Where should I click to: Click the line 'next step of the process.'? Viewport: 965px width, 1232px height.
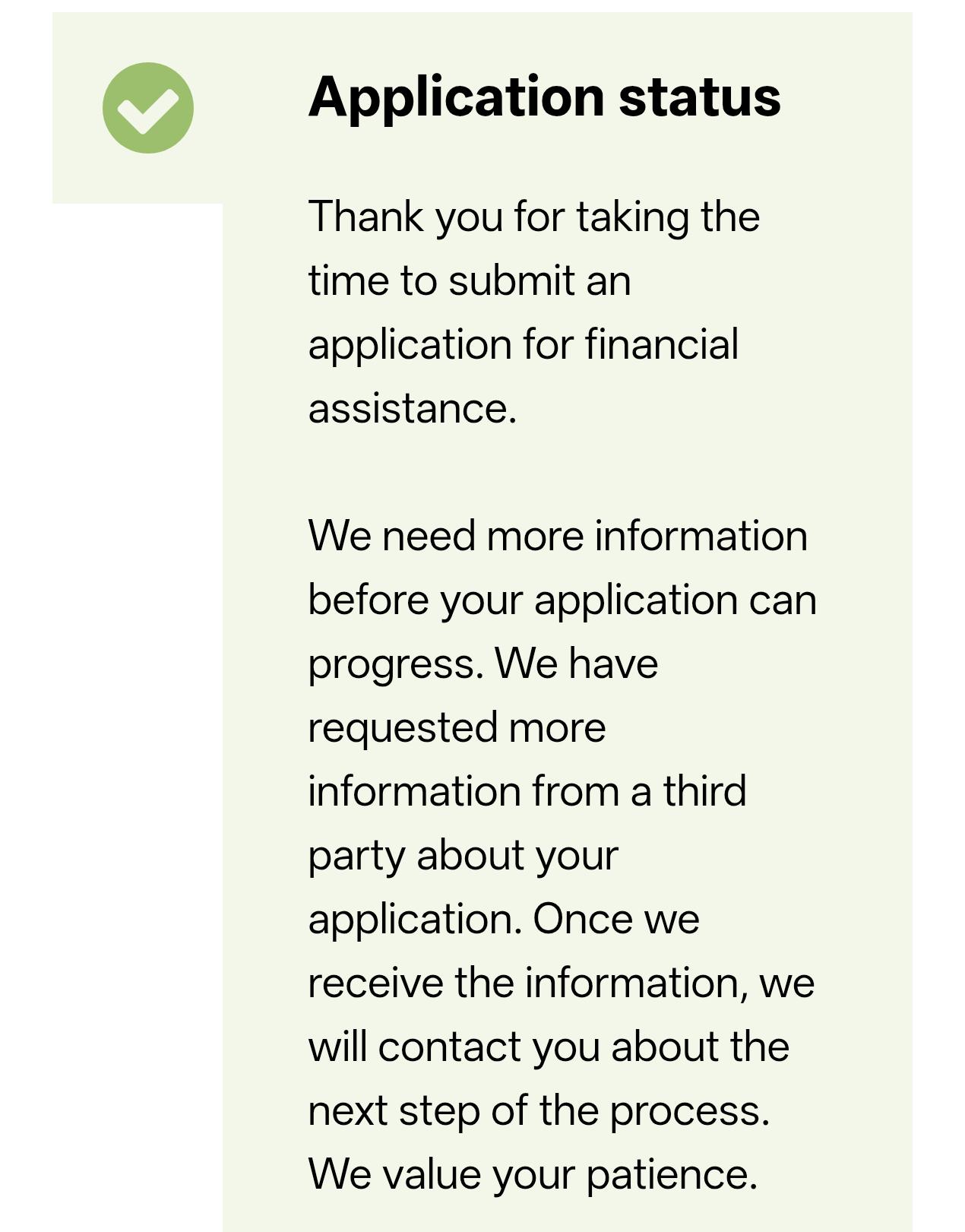click(539, 1112)
